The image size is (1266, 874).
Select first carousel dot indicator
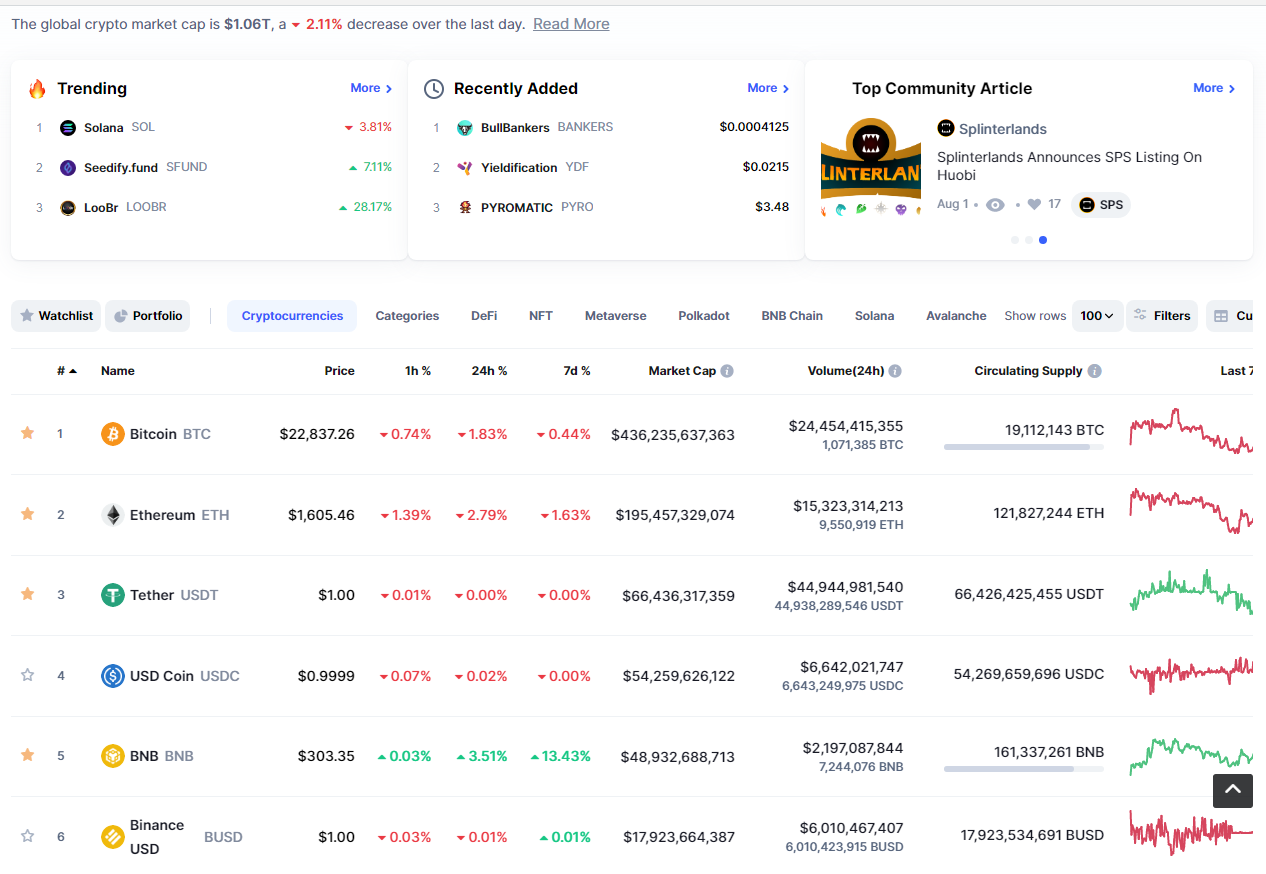1015,240
